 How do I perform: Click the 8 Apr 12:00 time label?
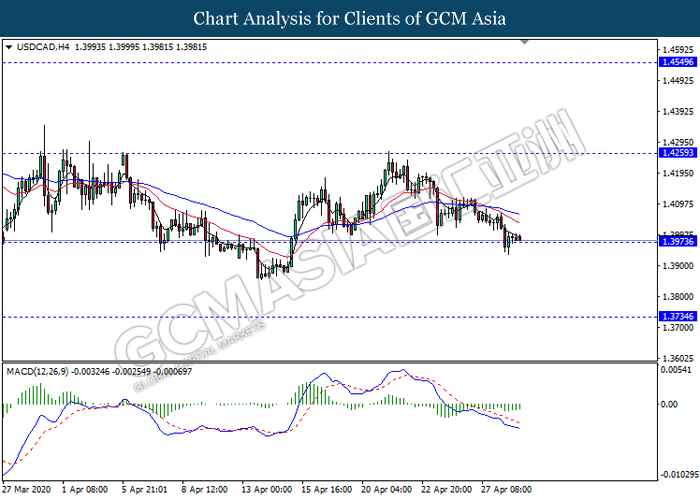coord(204,489)
